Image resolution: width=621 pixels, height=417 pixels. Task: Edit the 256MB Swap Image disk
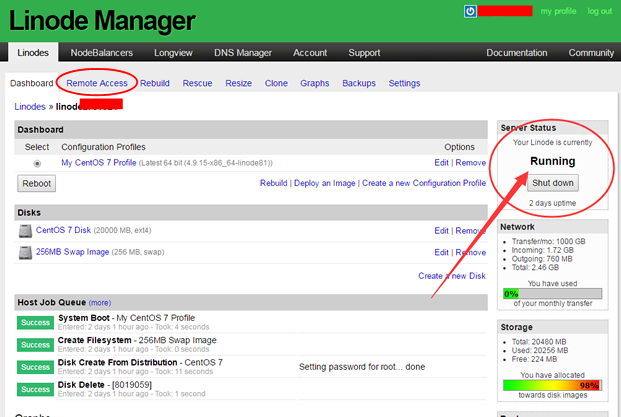click(x=441, y=253)
